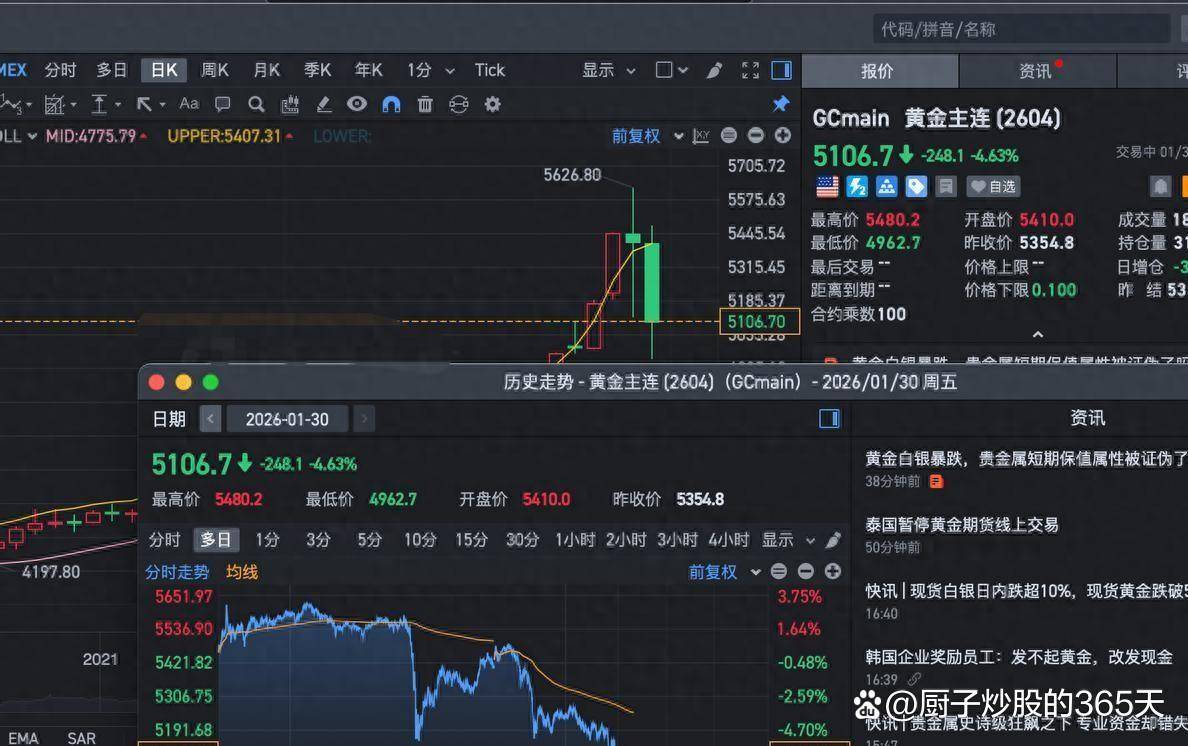Switch main chart to 多日 view
The height and width of the screenshot is (746, 1188).
111,70
